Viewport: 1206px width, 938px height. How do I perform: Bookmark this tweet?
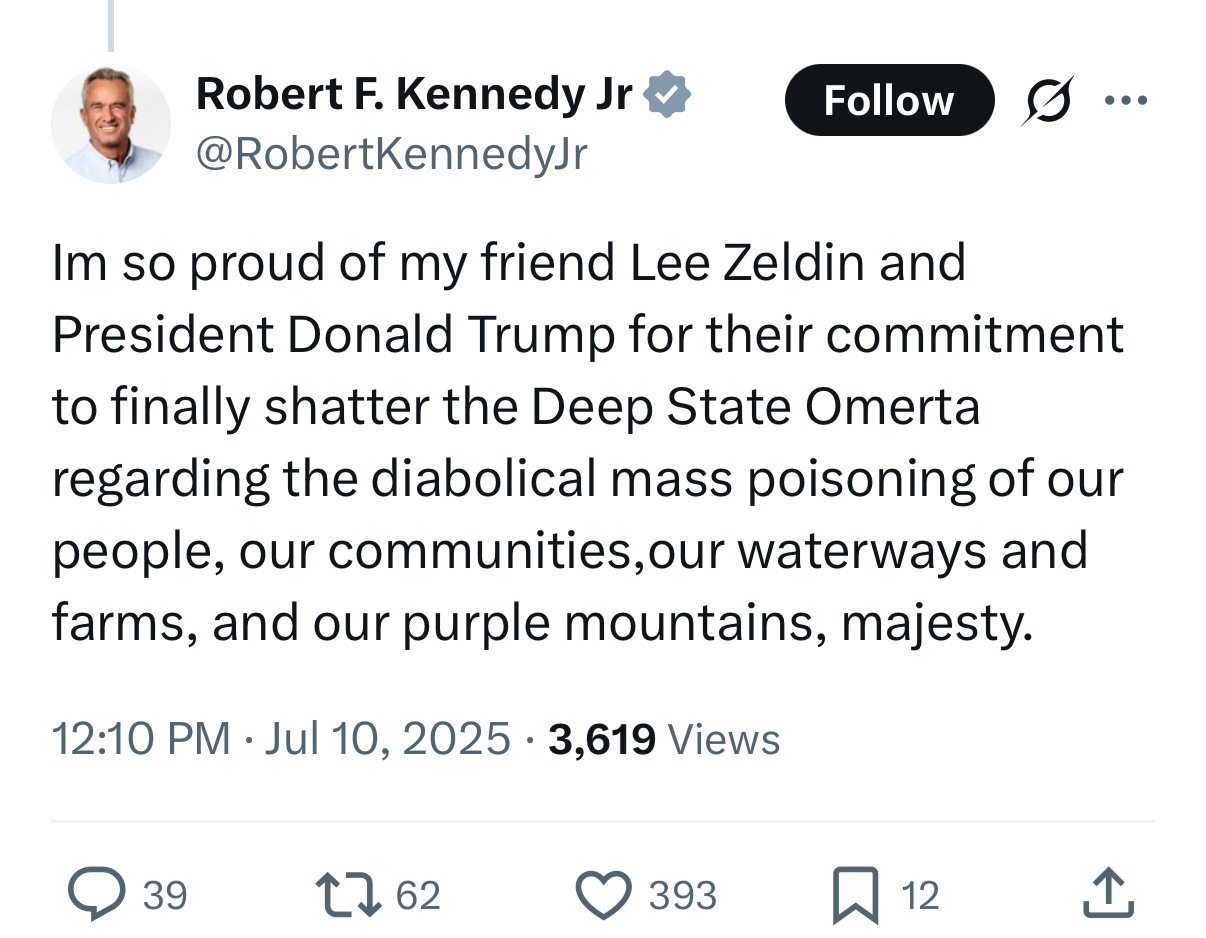858,894
